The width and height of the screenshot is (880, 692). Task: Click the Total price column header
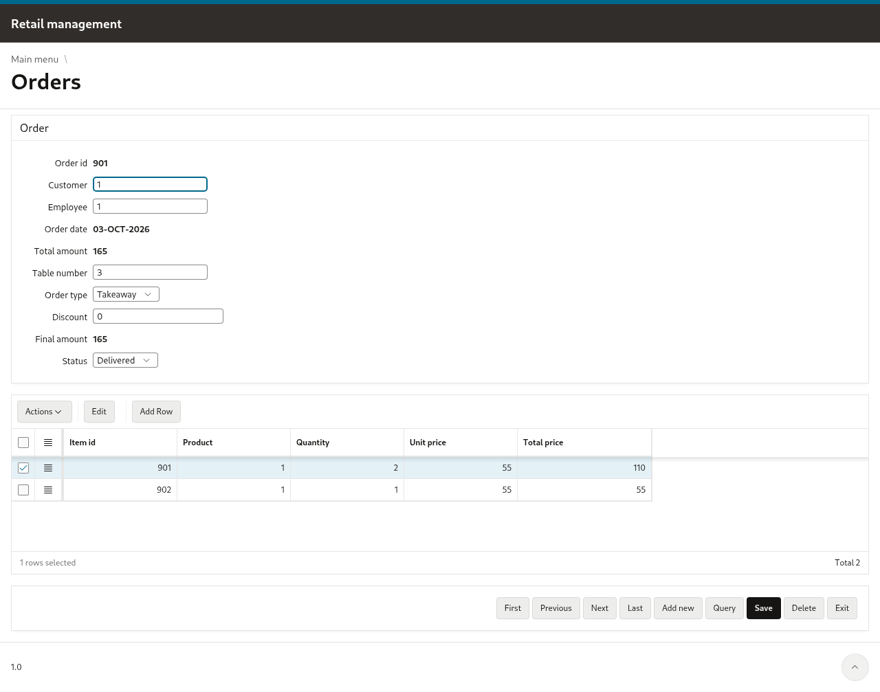584,443
